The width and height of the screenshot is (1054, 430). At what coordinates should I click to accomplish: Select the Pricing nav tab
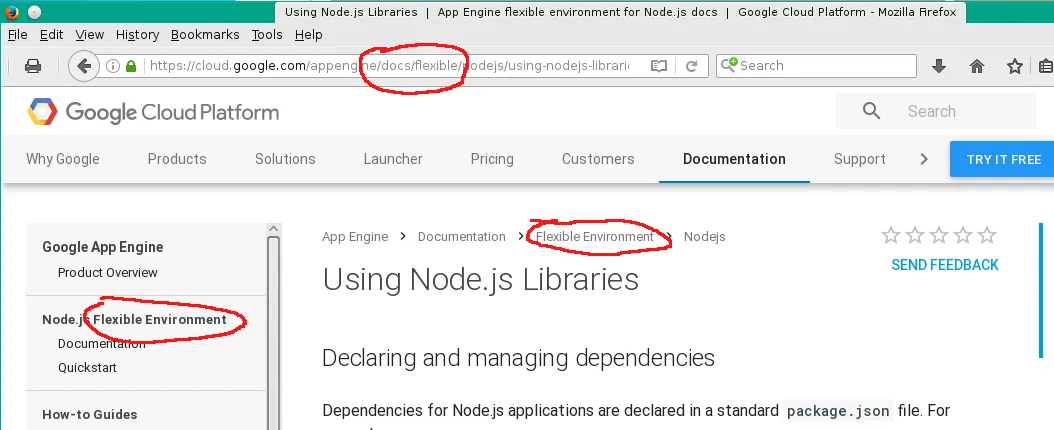(492, 159)
